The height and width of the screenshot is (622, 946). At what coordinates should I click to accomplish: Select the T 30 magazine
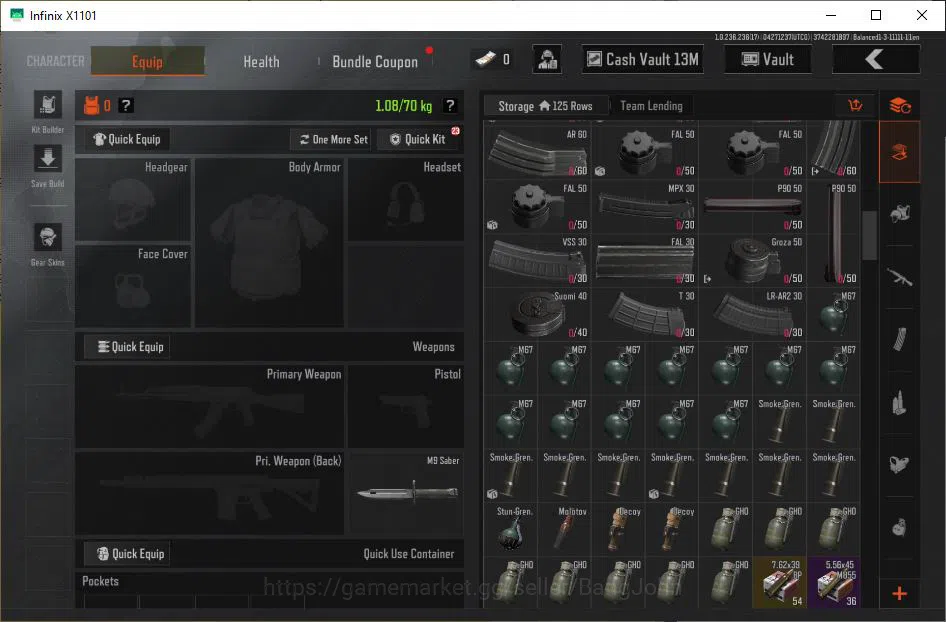tap(644, 314)
